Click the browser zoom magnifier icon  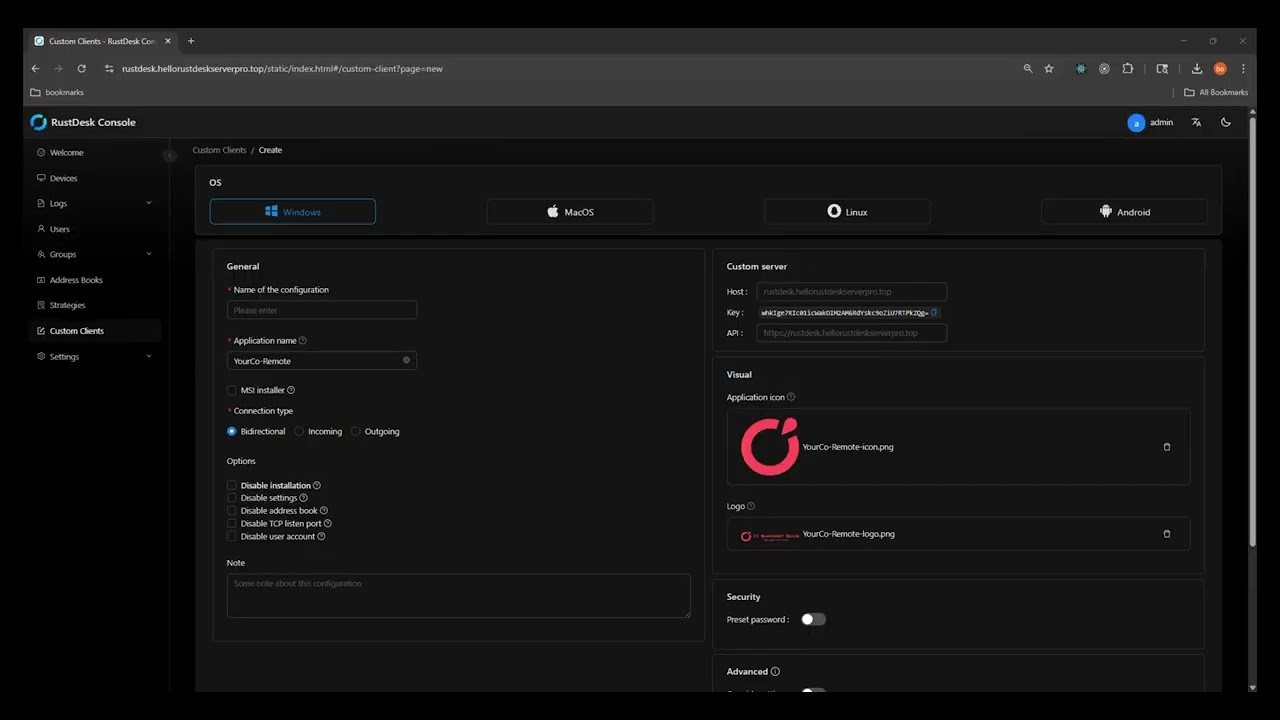1028,69
